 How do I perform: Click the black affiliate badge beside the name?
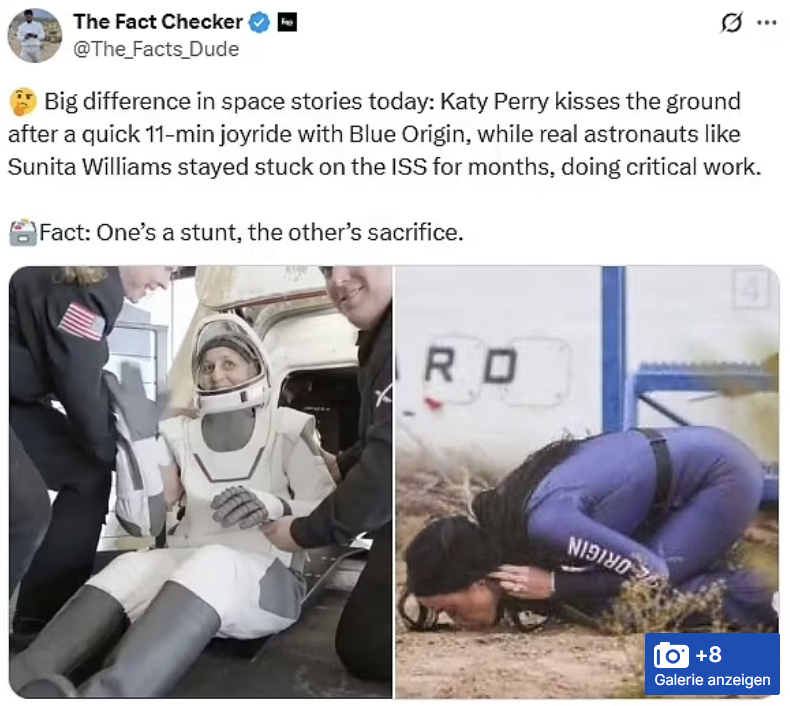coord(287,23)
